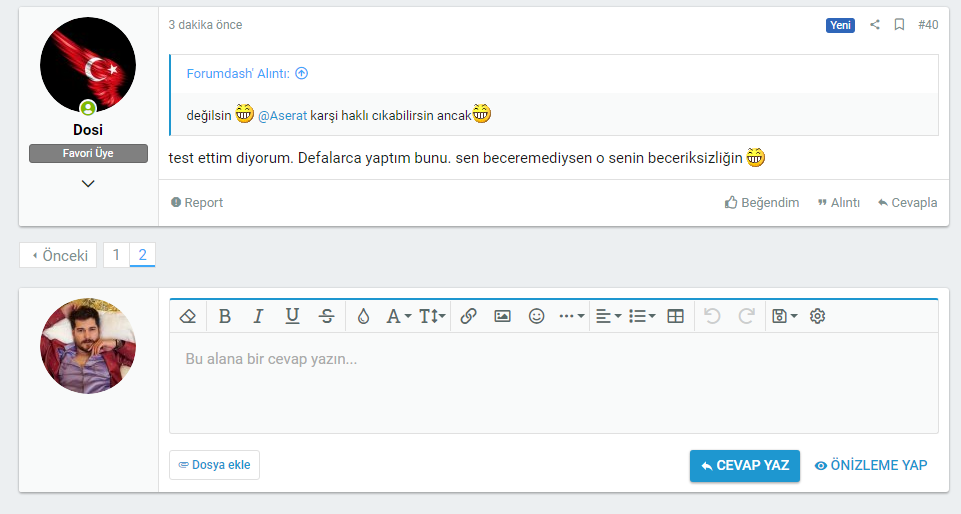Insert an image into the reply
This screenshot has width=961, height=514.
(x=502, y=316)
